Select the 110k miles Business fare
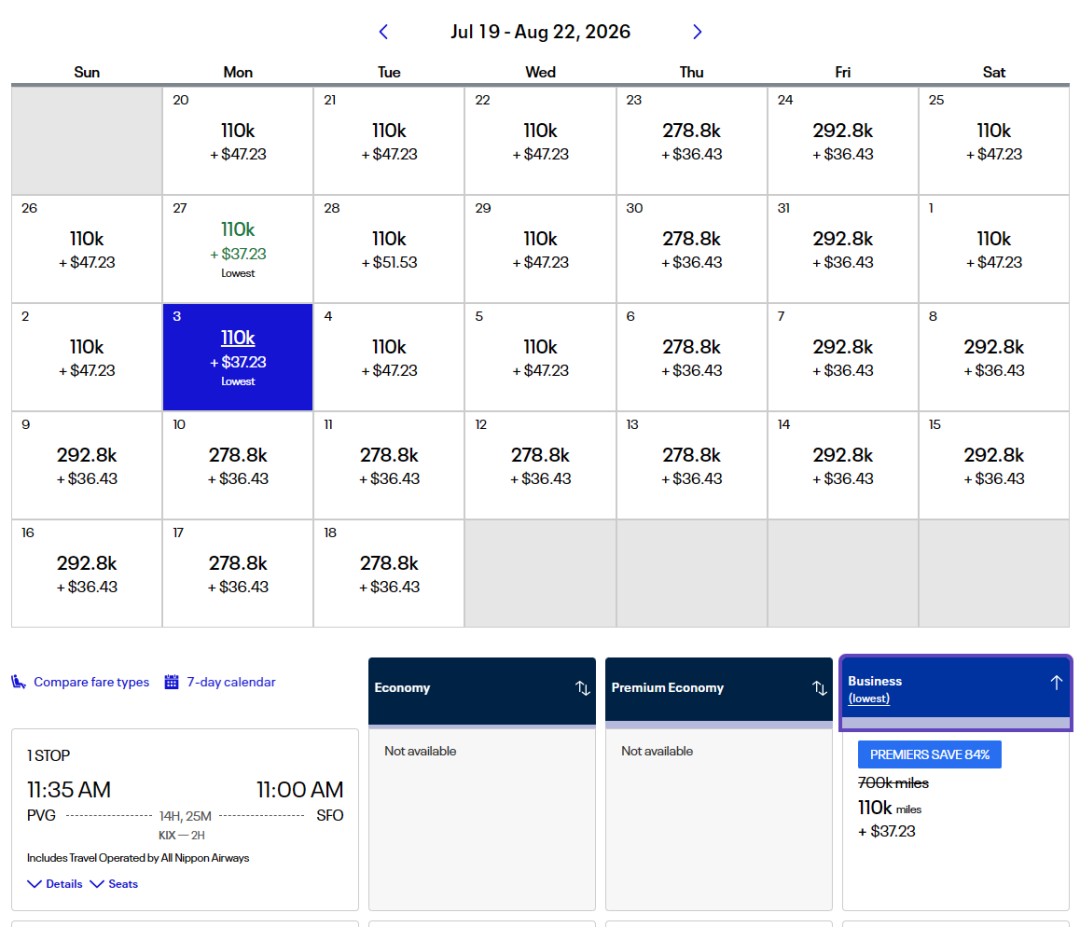The image size is (1080, 927). point(955,808)
